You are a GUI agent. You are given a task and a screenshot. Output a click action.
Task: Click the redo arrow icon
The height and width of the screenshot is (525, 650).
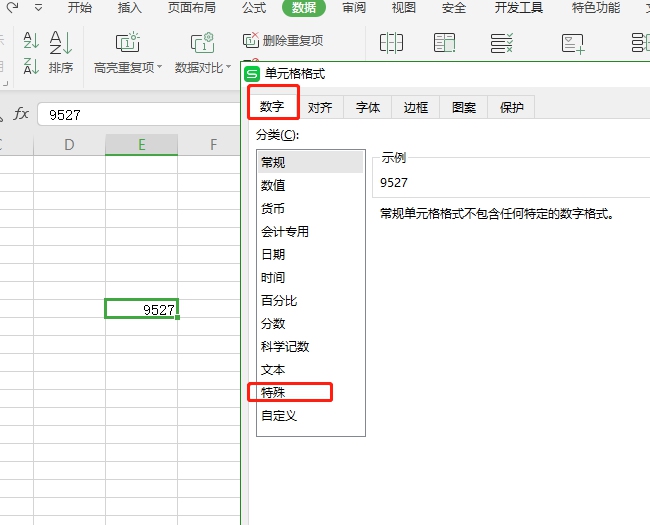[12, 7]
